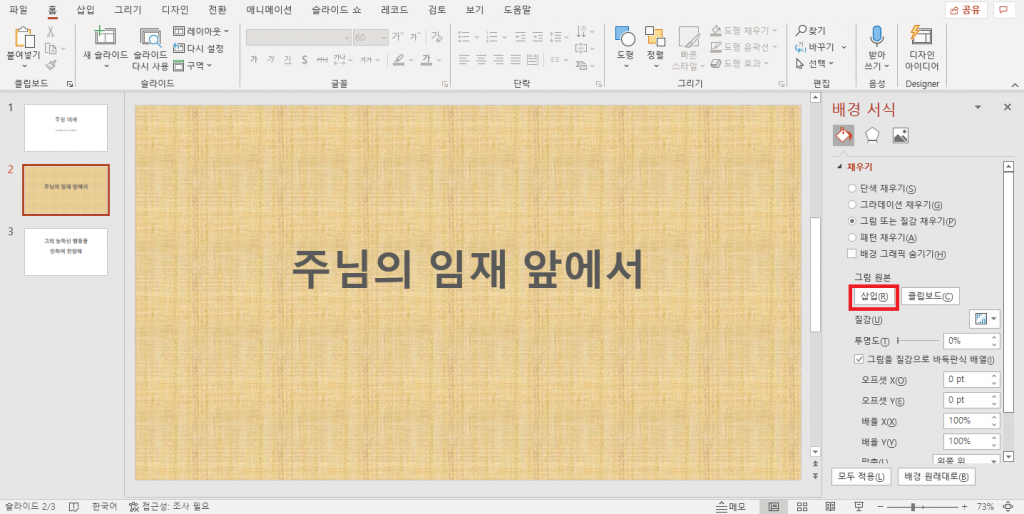Open the Comments speech bubble icon
This screenshot has height=514, width=1024.
1002,9
